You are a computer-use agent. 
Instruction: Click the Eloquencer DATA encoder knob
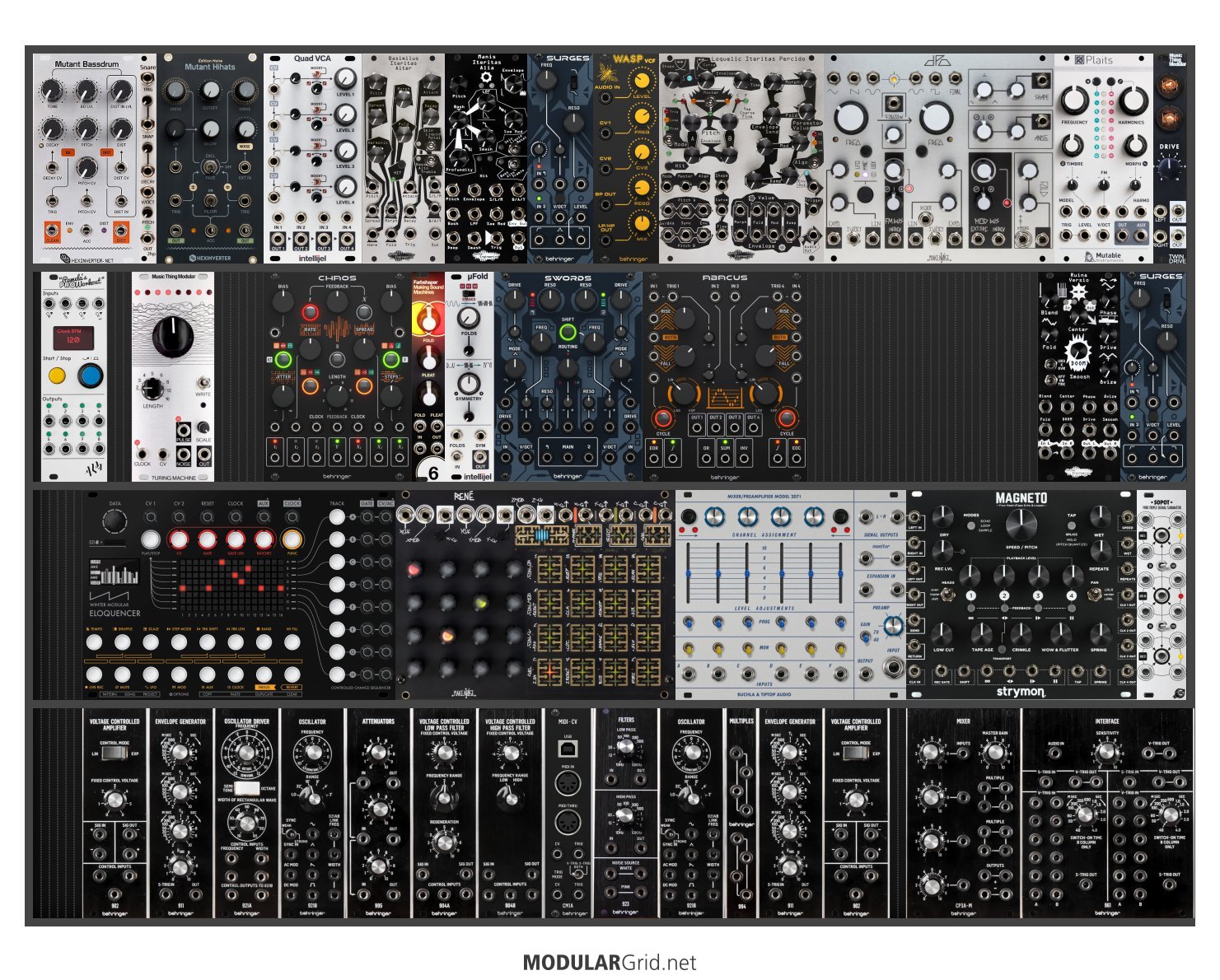coord(115,521)
